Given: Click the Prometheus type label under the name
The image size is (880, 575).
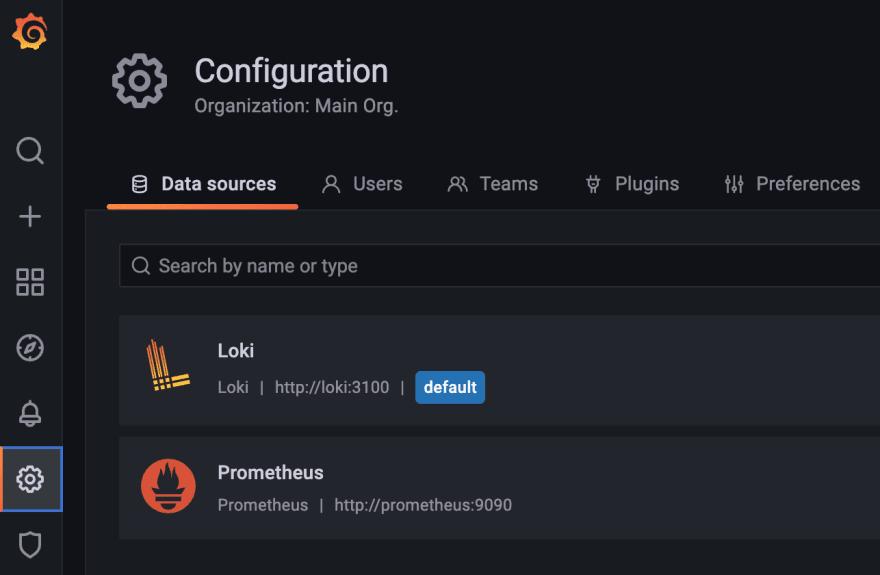Looking at the screenshot, I should coord(263,505).
